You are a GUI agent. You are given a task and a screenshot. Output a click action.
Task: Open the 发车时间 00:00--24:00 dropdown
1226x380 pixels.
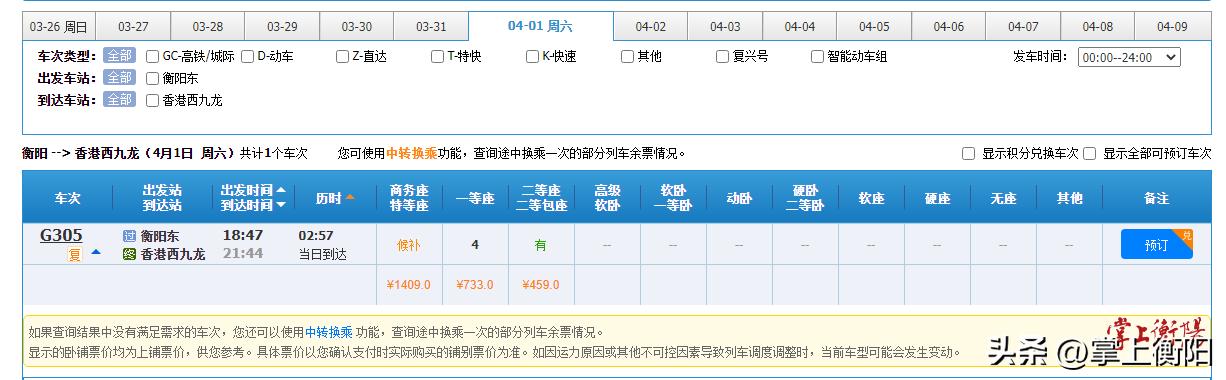tap(1129, 57)
